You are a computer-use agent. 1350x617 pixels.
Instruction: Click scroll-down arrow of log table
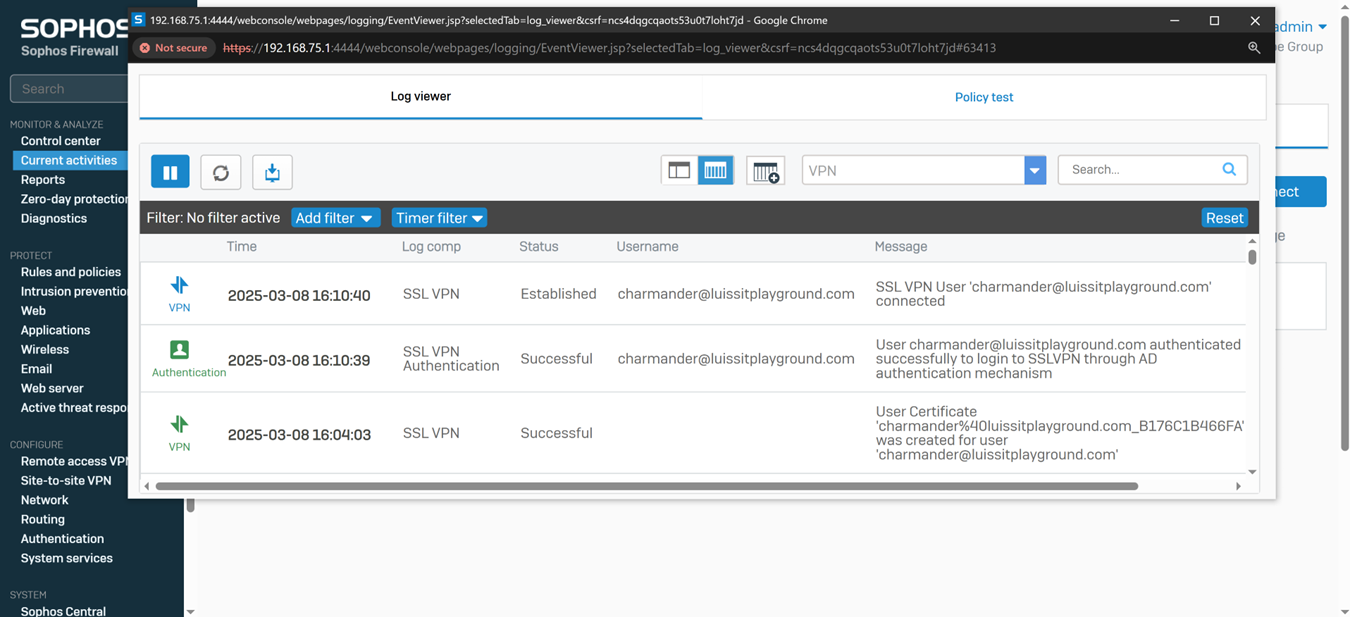1252,472
